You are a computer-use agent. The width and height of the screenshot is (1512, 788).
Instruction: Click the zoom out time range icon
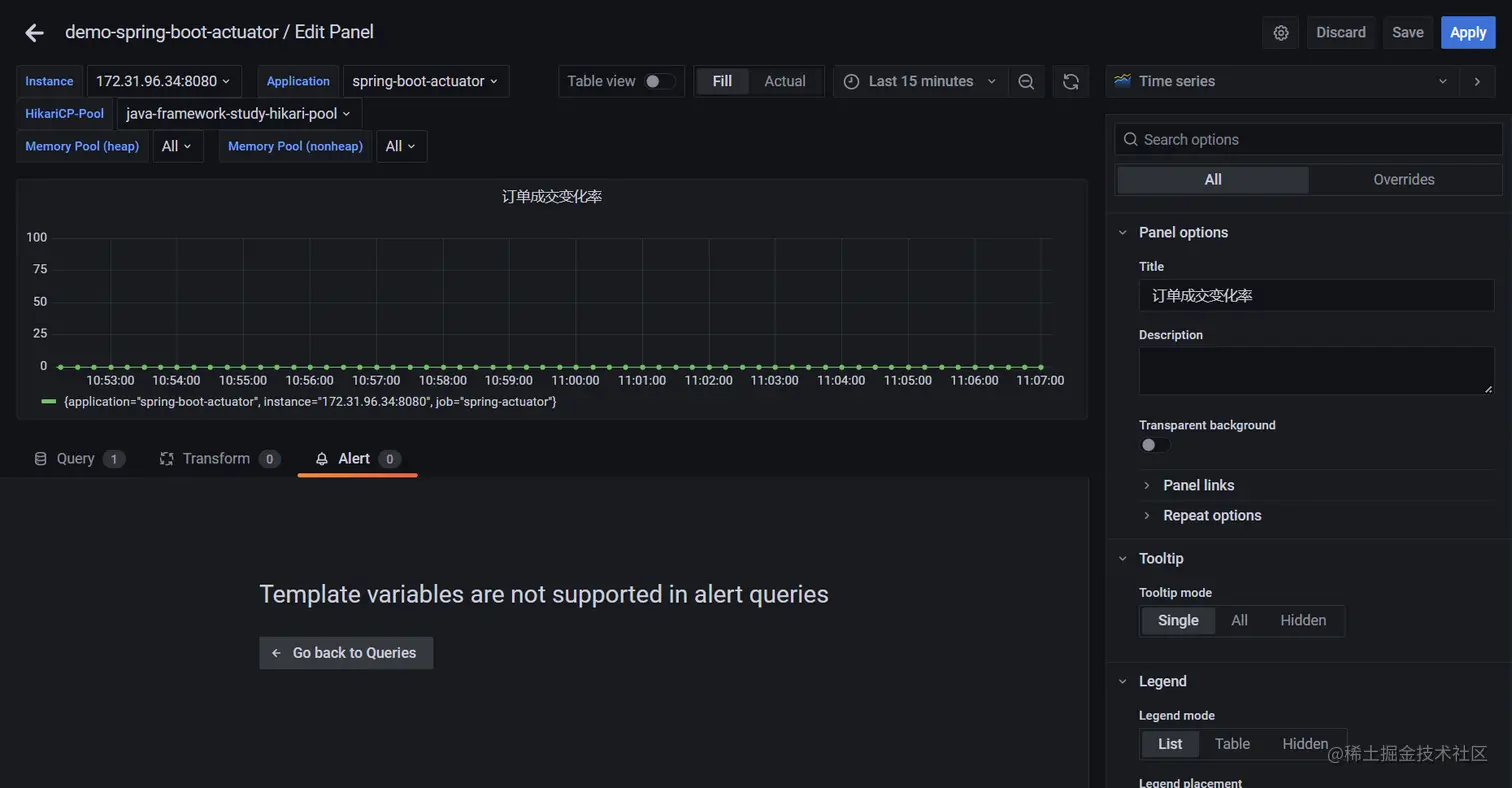point(1026,82)
